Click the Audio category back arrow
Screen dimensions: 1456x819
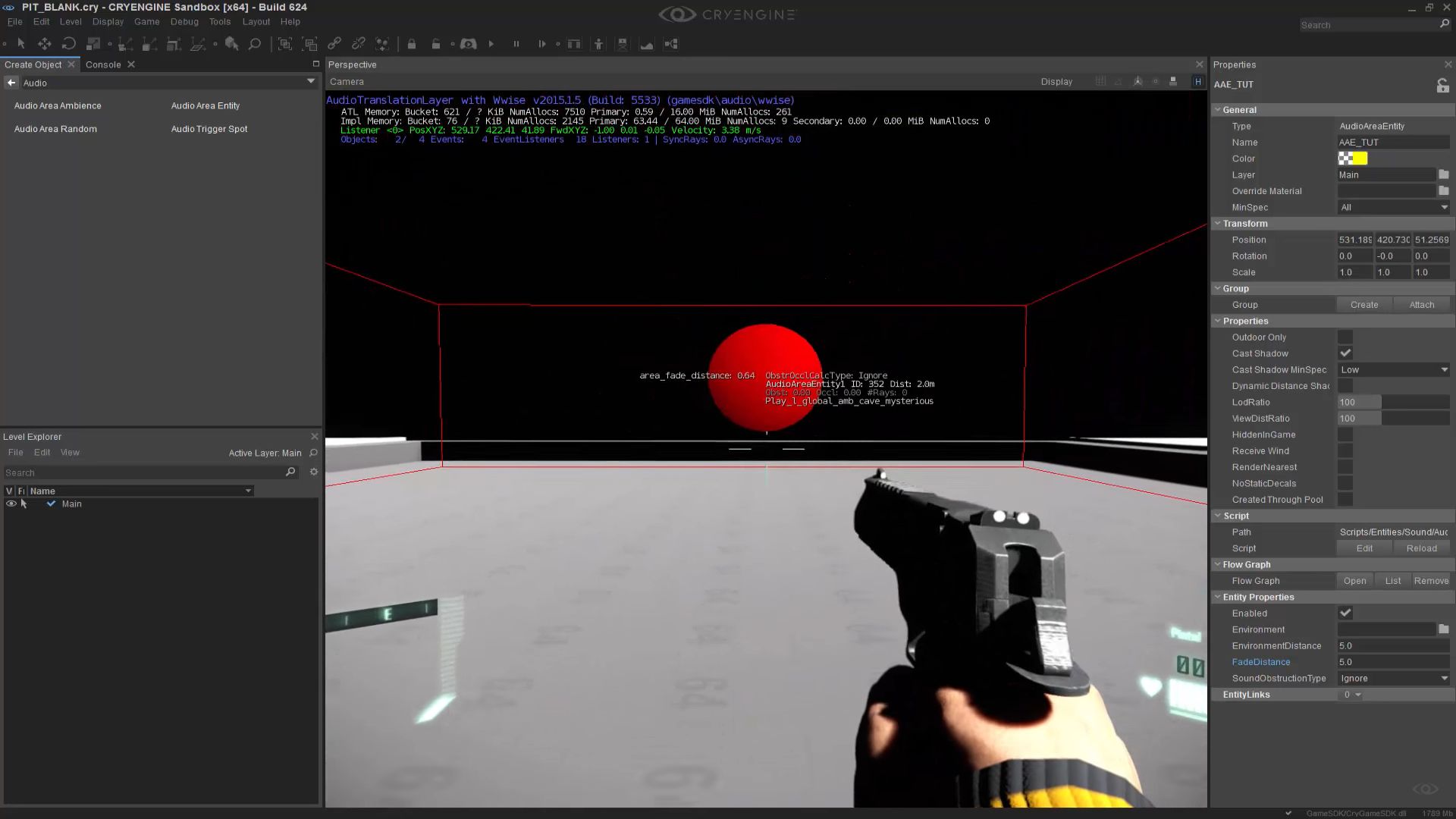tap(11, 83)
